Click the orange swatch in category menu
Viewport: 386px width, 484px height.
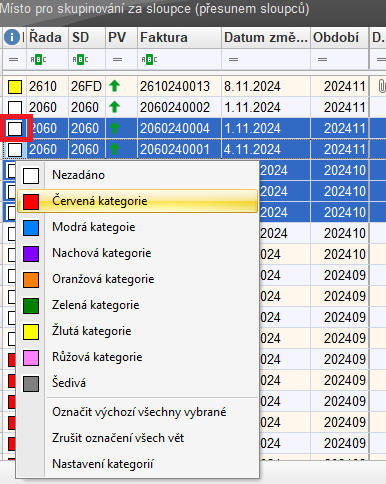coord(31,280)
